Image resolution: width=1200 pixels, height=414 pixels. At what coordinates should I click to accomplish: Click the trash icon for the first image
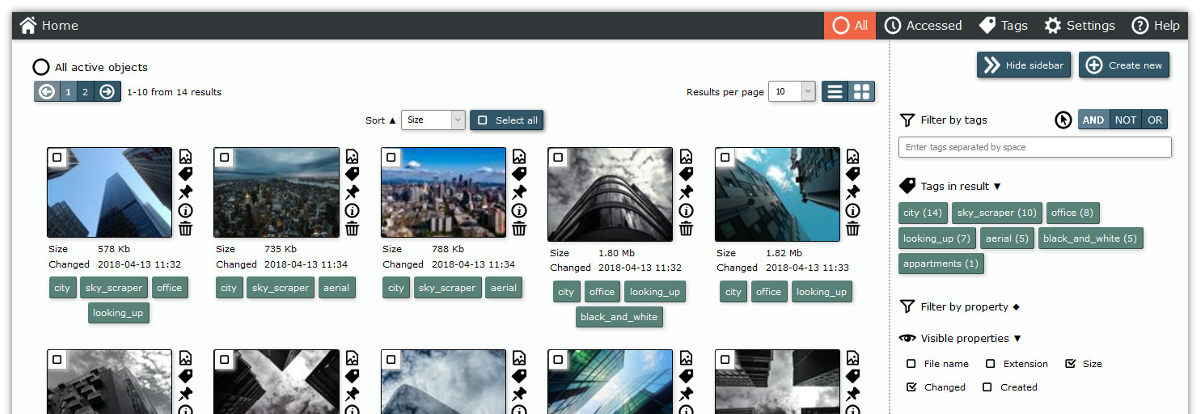[185, 229]
